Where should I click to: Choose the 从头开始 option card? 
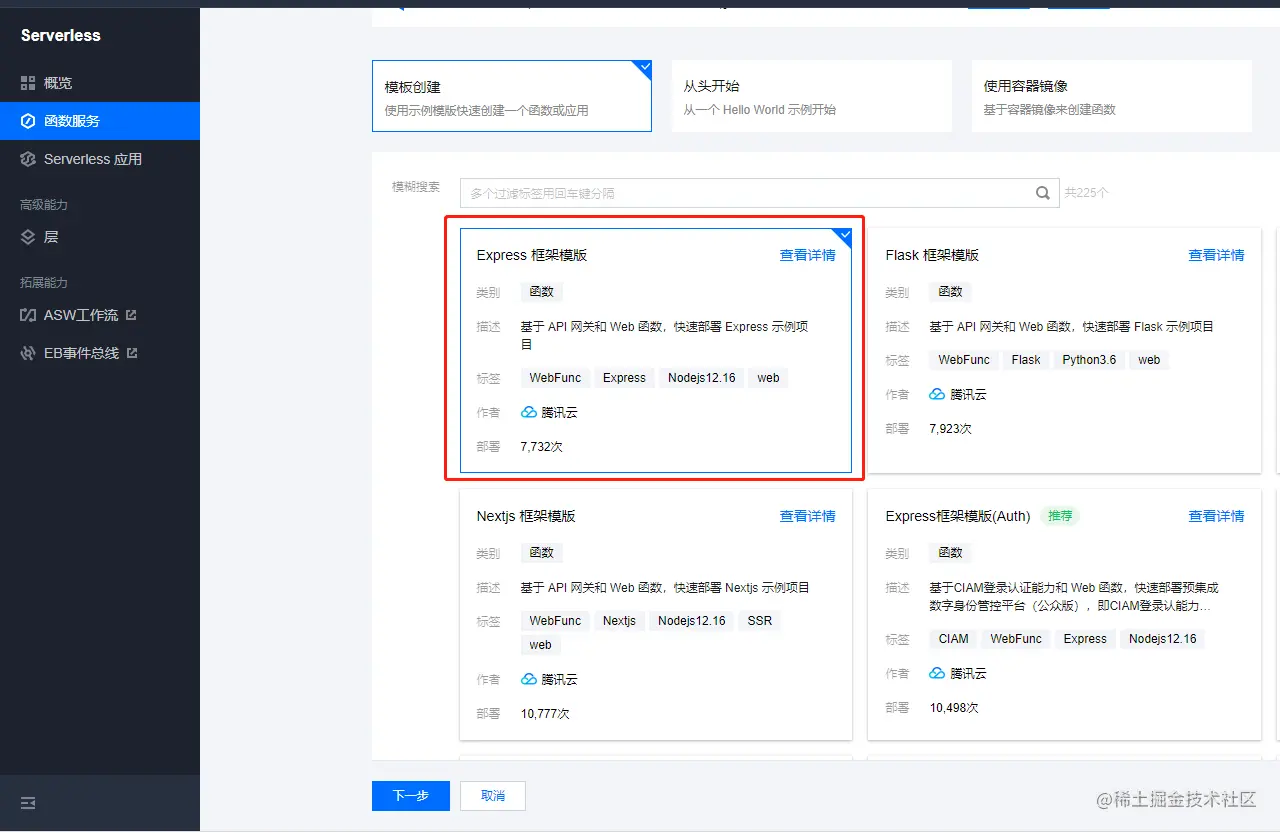pos(812,96)
